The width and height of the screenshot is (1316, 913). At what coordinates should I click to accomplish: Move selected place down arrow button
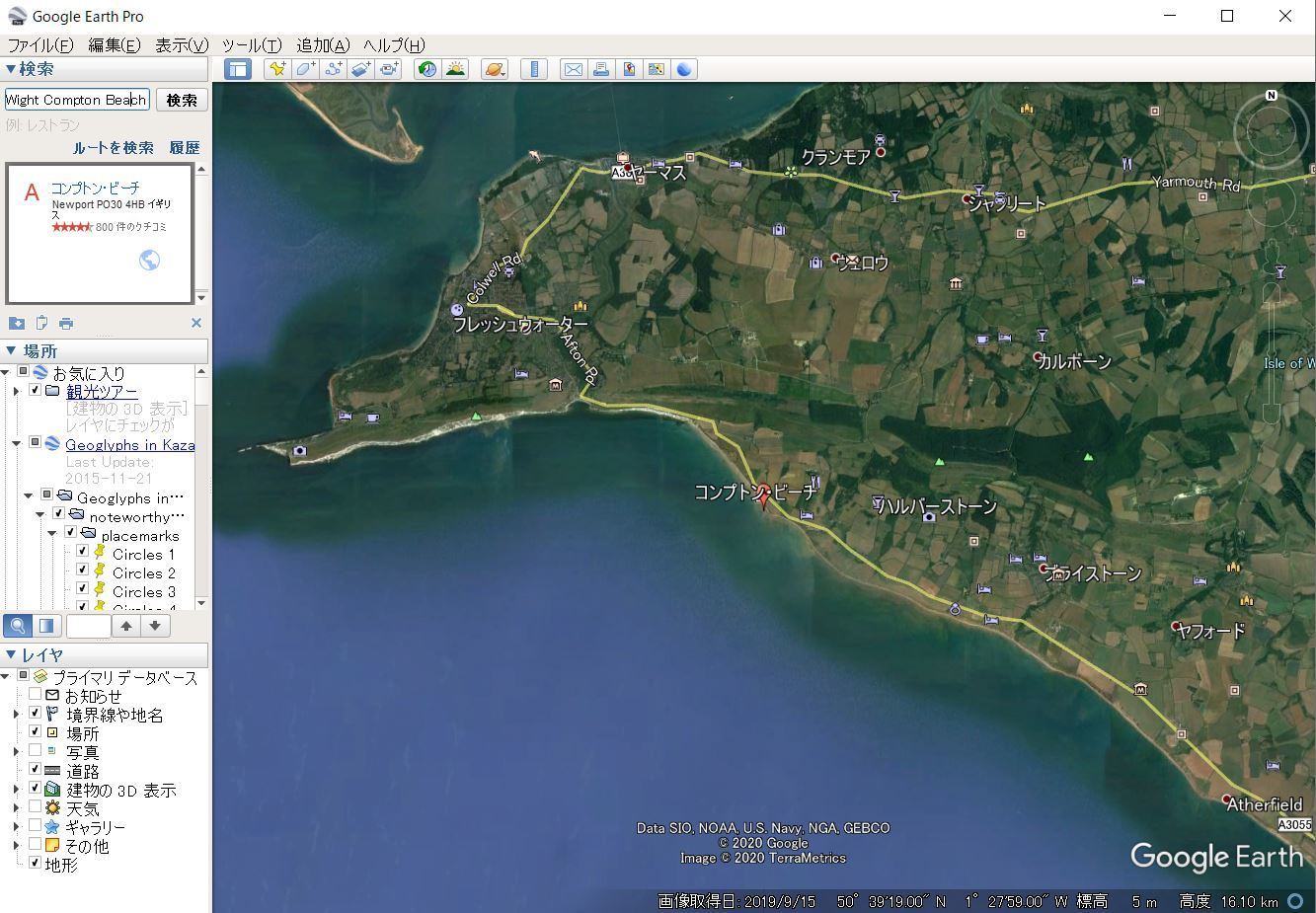(x=155, y=626)
